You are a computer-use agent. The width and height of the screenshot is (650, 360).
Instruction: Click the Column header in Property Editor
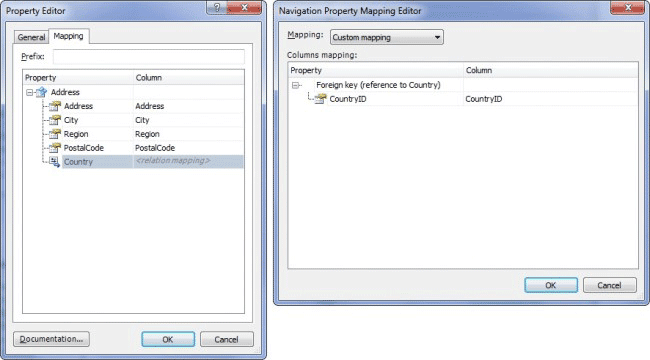coord(189,78)
